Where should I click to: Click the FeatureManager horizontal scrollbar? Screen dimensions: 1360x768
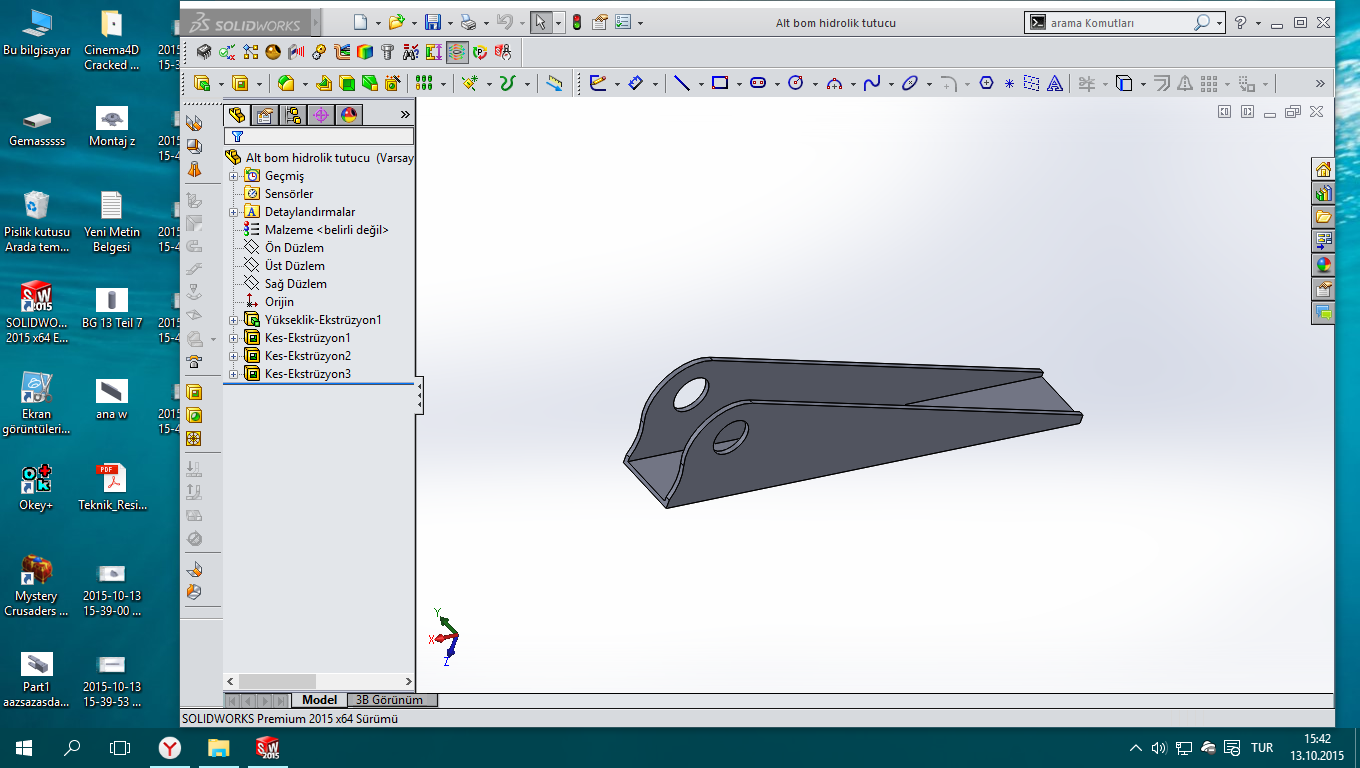[x=319, y=680]
